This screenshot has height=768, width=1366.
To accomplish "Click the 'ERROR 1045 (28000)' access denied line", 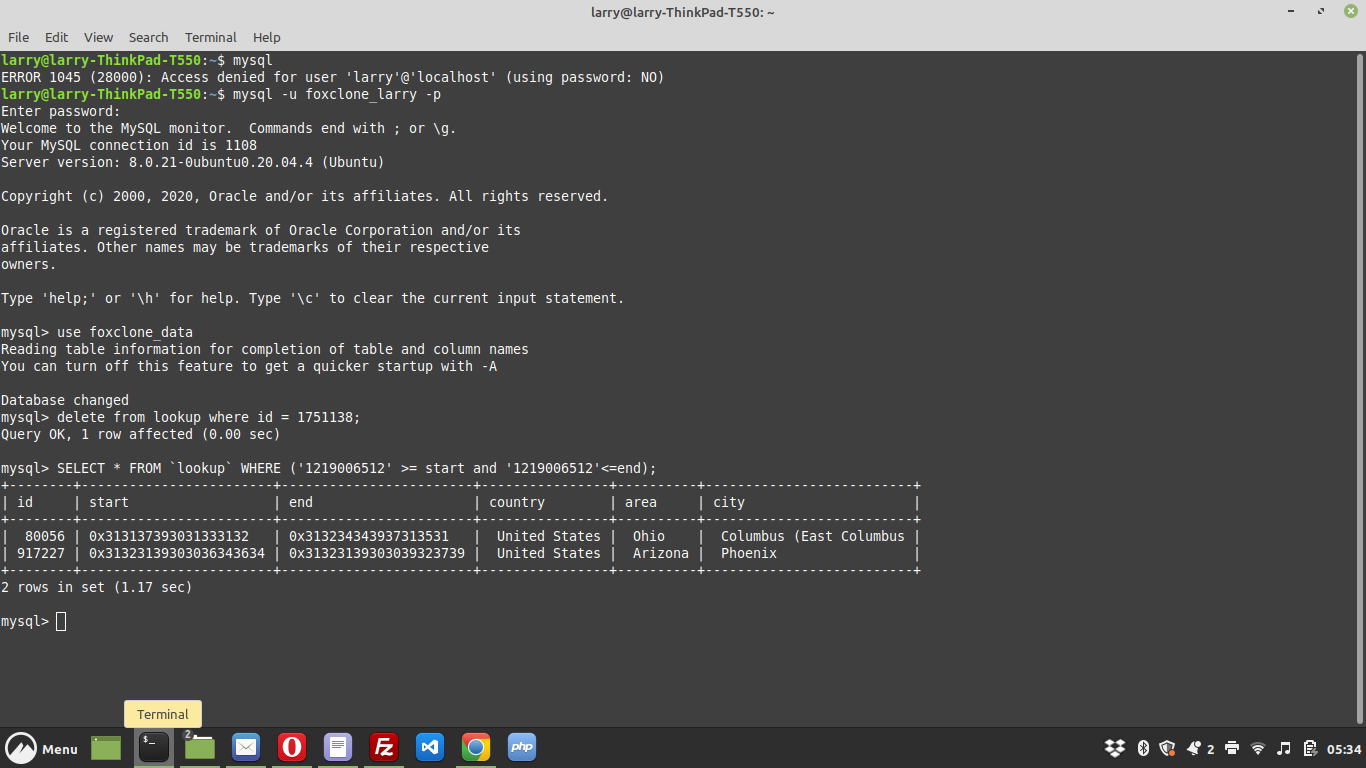I will point(333,77).
